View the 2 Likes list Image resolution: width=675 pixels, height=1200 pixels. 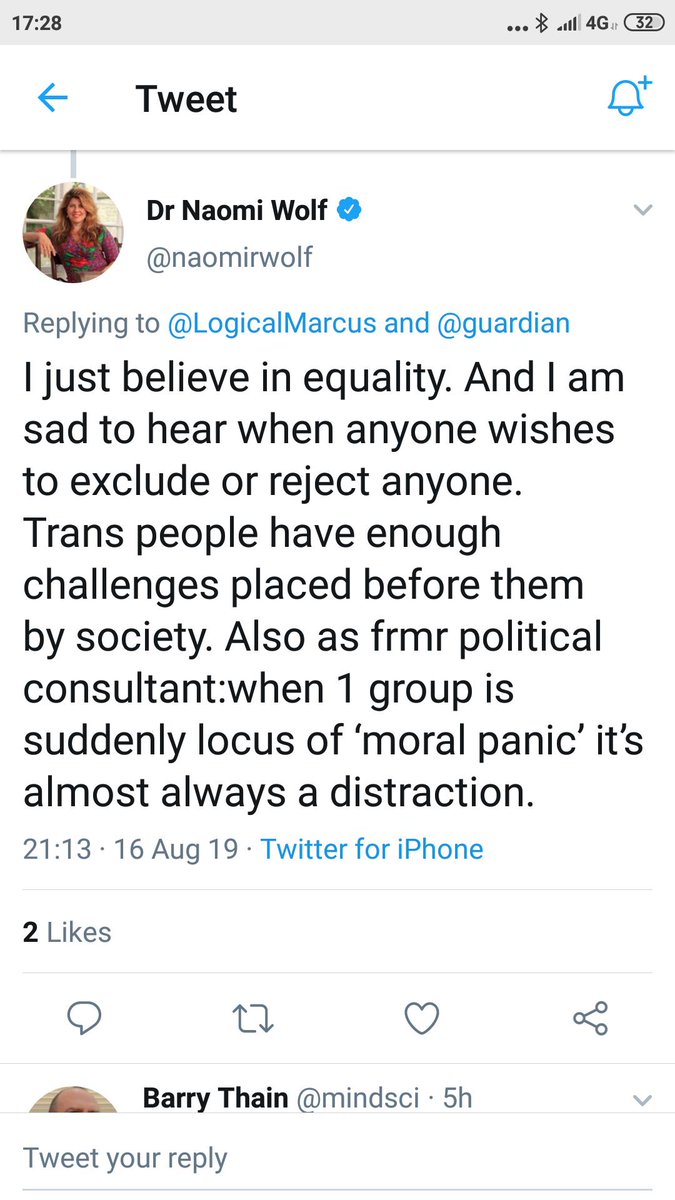pos(67,932)
